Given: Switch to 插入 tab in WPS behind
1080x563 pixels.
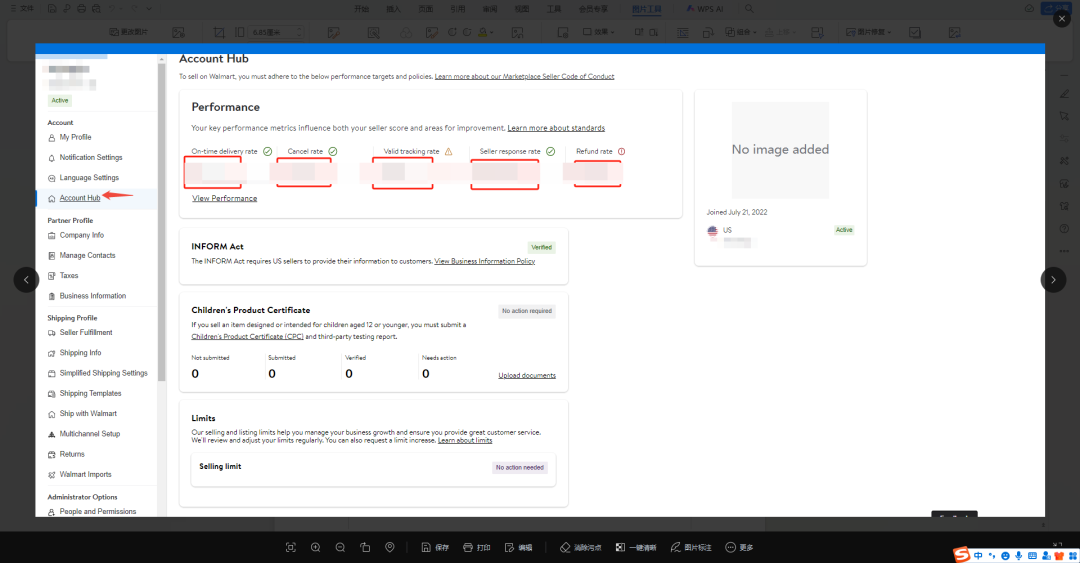Looking at the screenshot, I should coord(393,9).
